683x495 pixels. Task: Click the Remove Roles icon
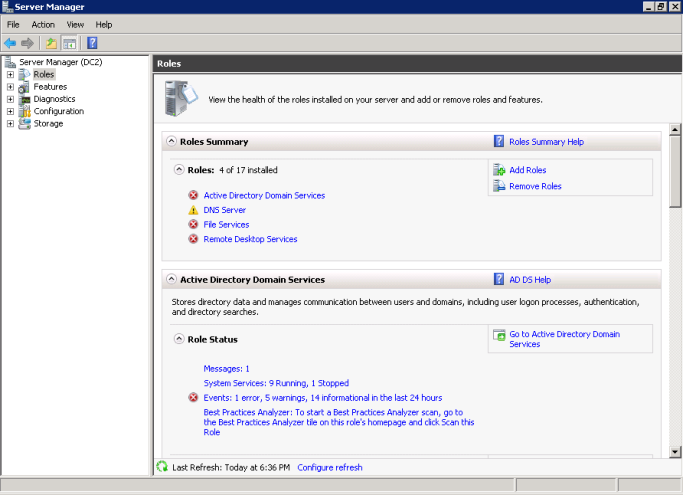point(499,186)
